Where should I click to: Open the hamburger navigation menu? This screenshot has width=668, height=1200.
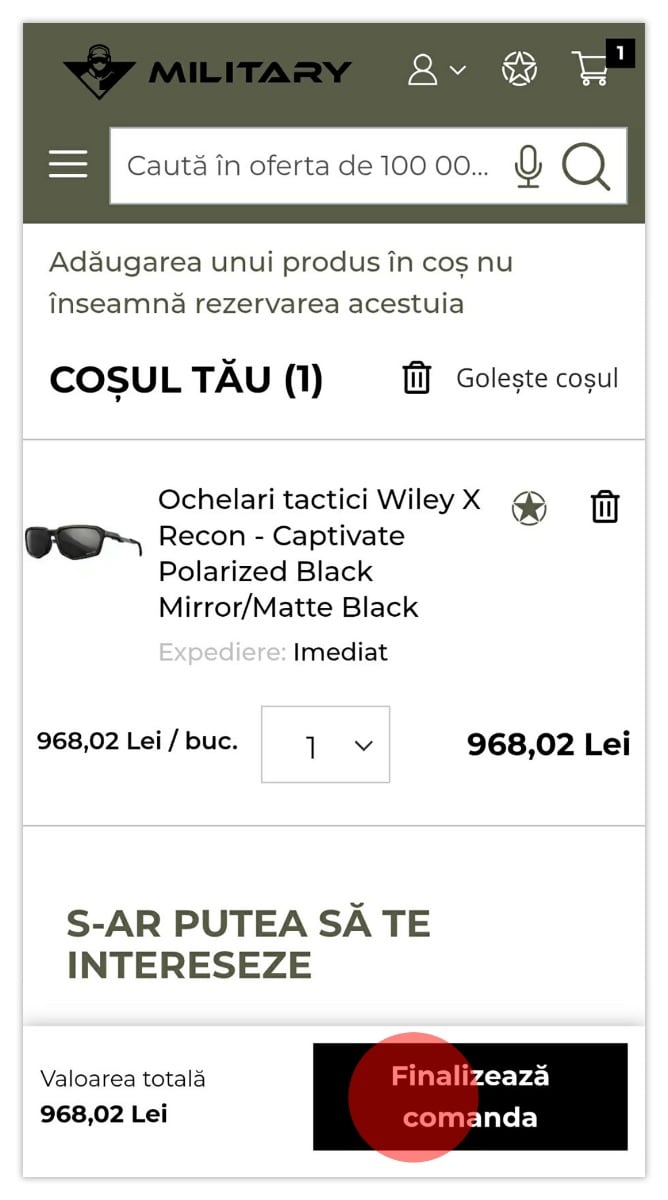68,164
